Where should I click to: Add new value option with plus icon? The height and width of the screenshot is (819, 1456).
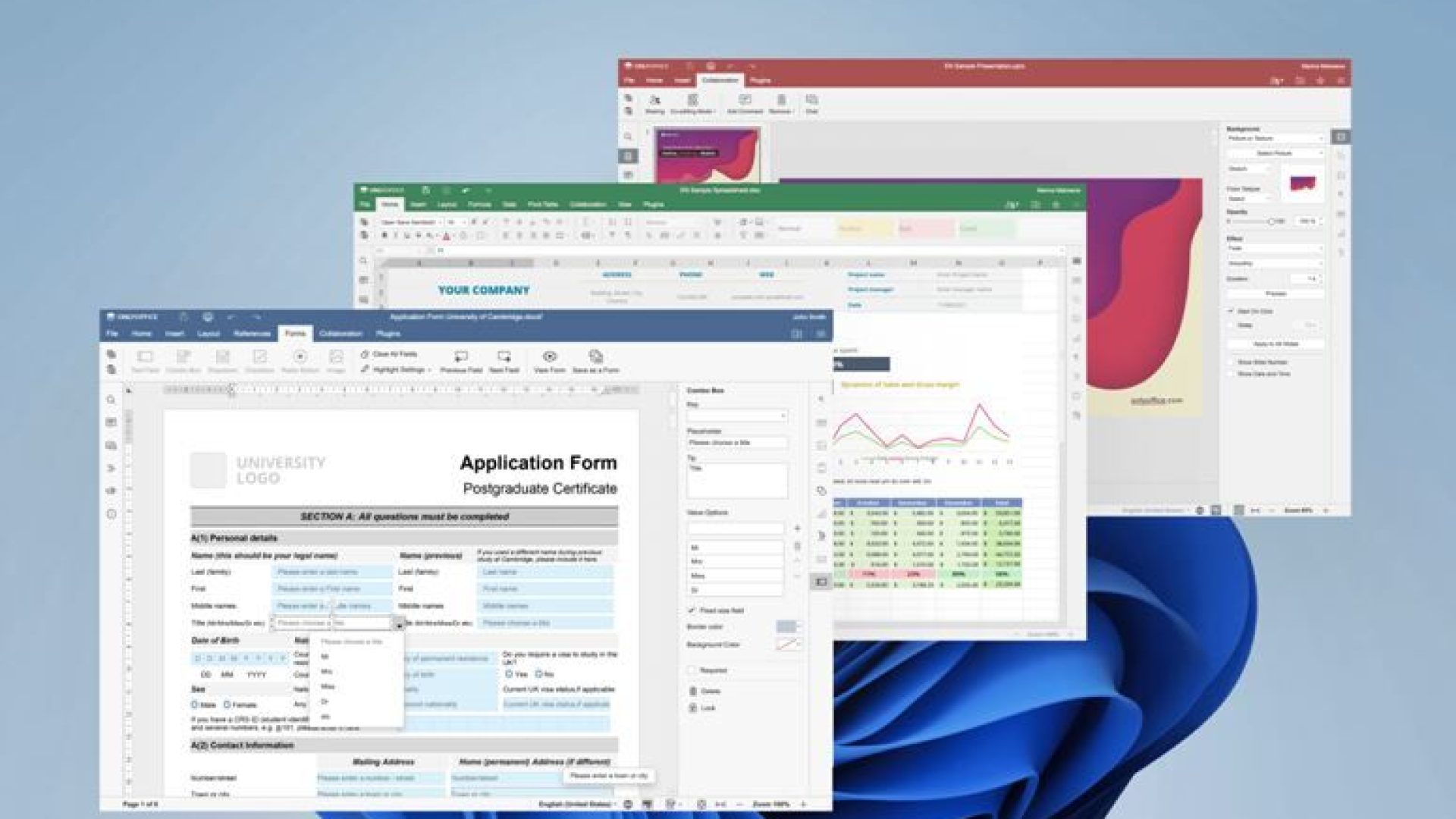click(797, 529)
